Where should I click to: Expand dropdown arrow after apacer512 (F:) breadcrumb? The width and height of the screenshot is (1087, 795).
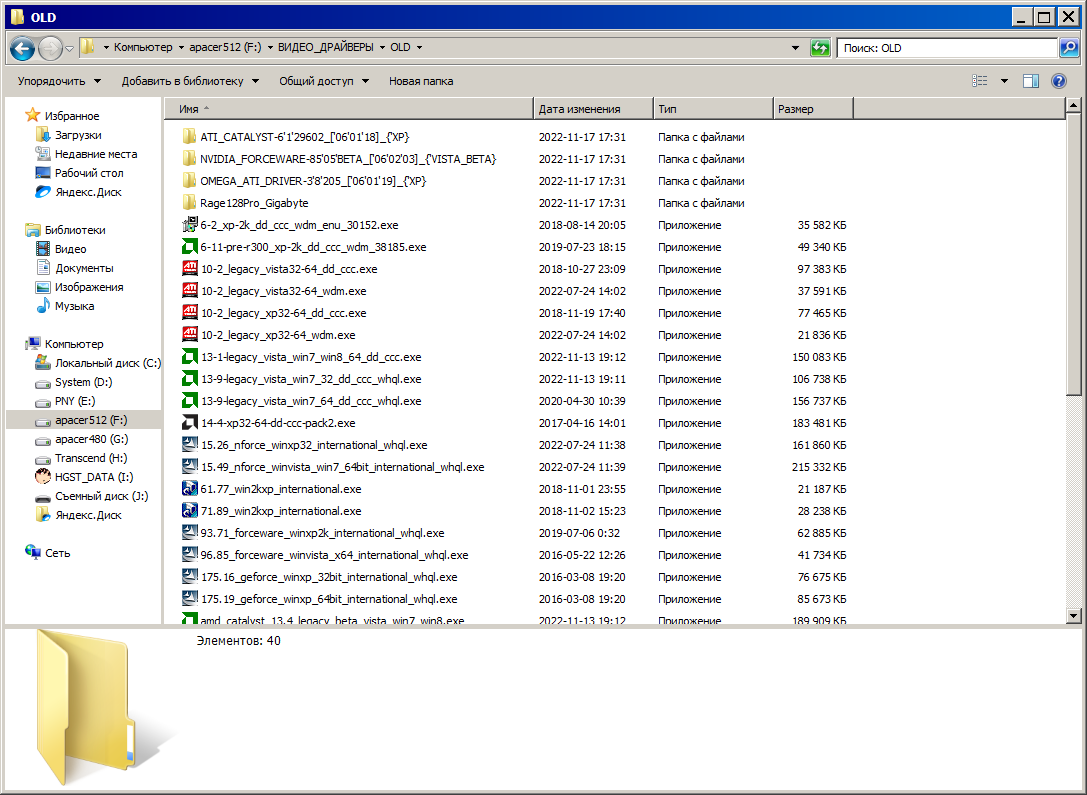click(x=270, y=48)
